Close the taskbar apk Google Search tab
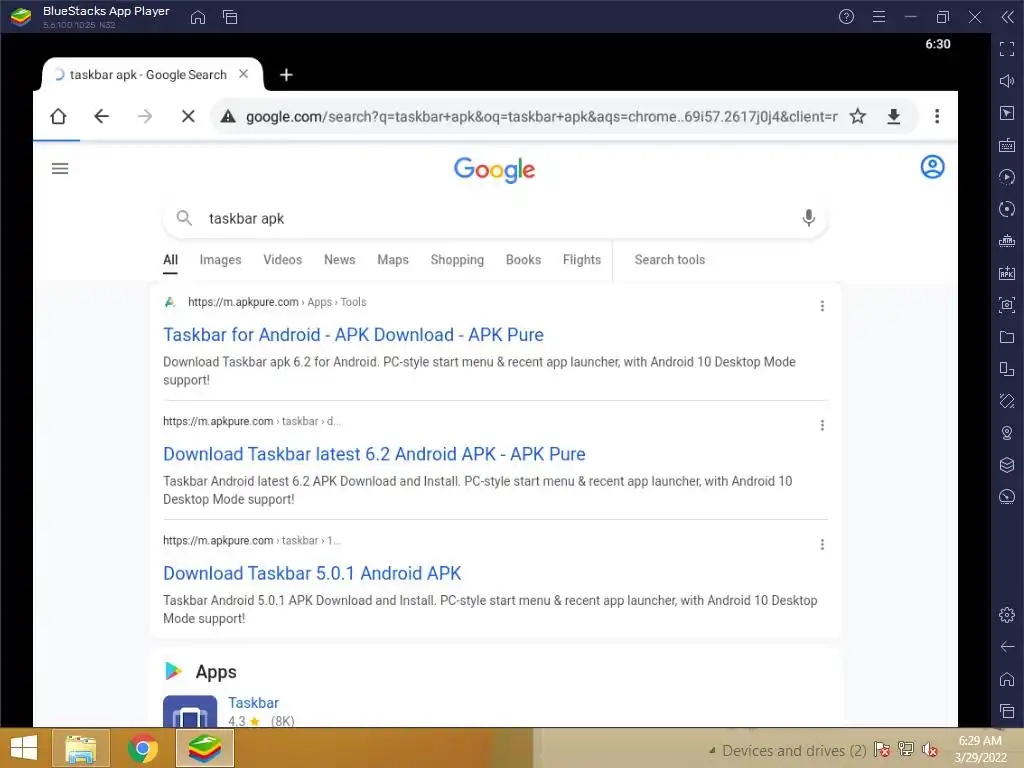Image resolution: width=1024 pixels, height=768 pixels. (x=244, y=74)
